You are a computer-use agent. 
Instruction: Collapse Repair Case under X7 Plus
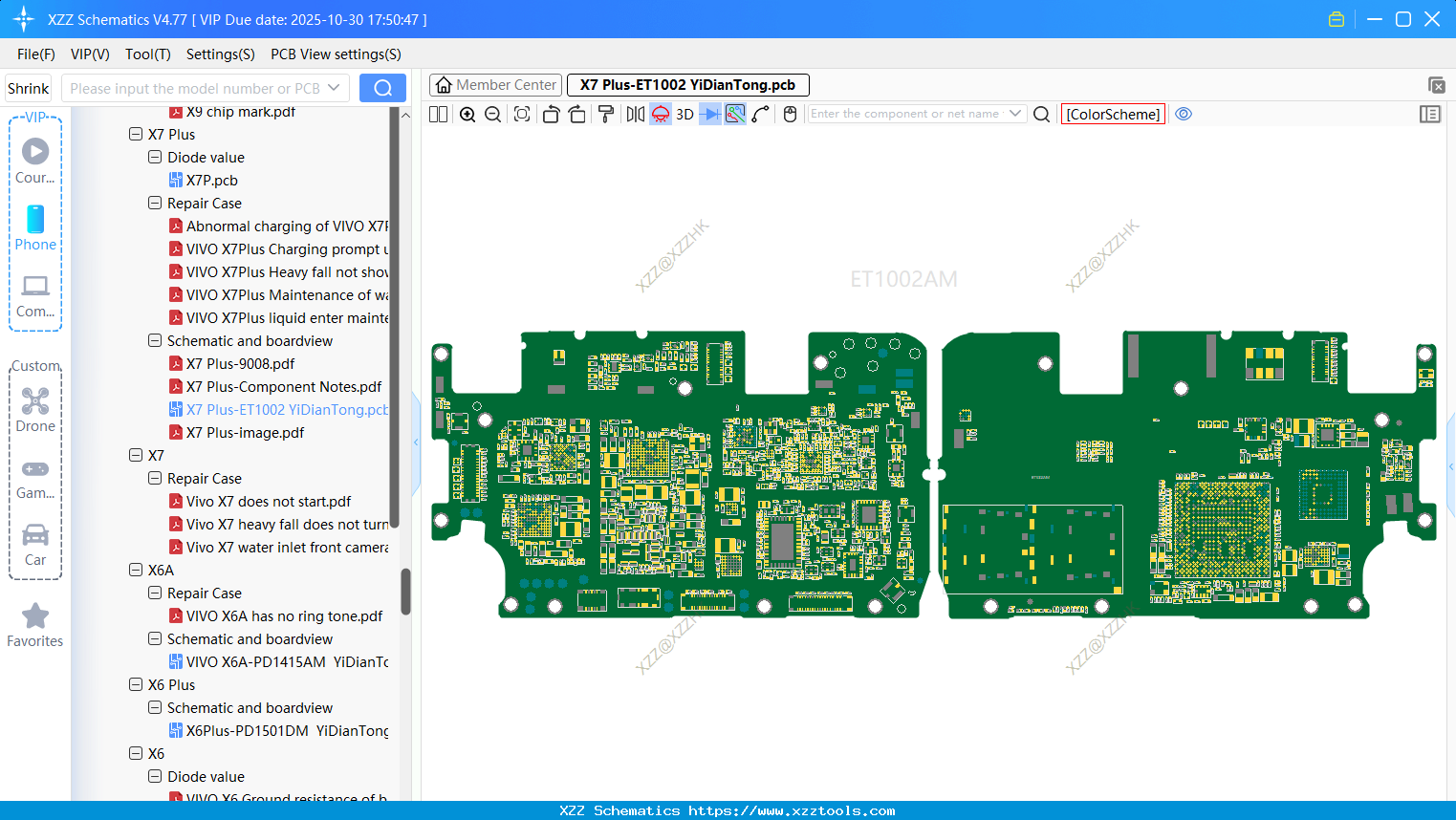tap(155, 204)
